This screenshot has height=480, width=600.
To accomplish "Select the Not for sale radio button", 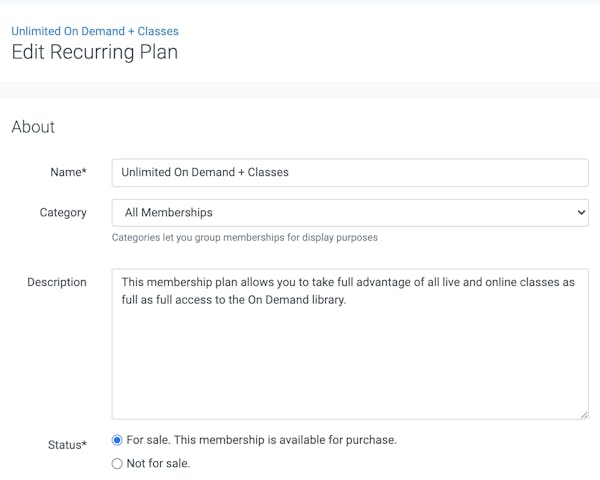I will pos(118,463).
